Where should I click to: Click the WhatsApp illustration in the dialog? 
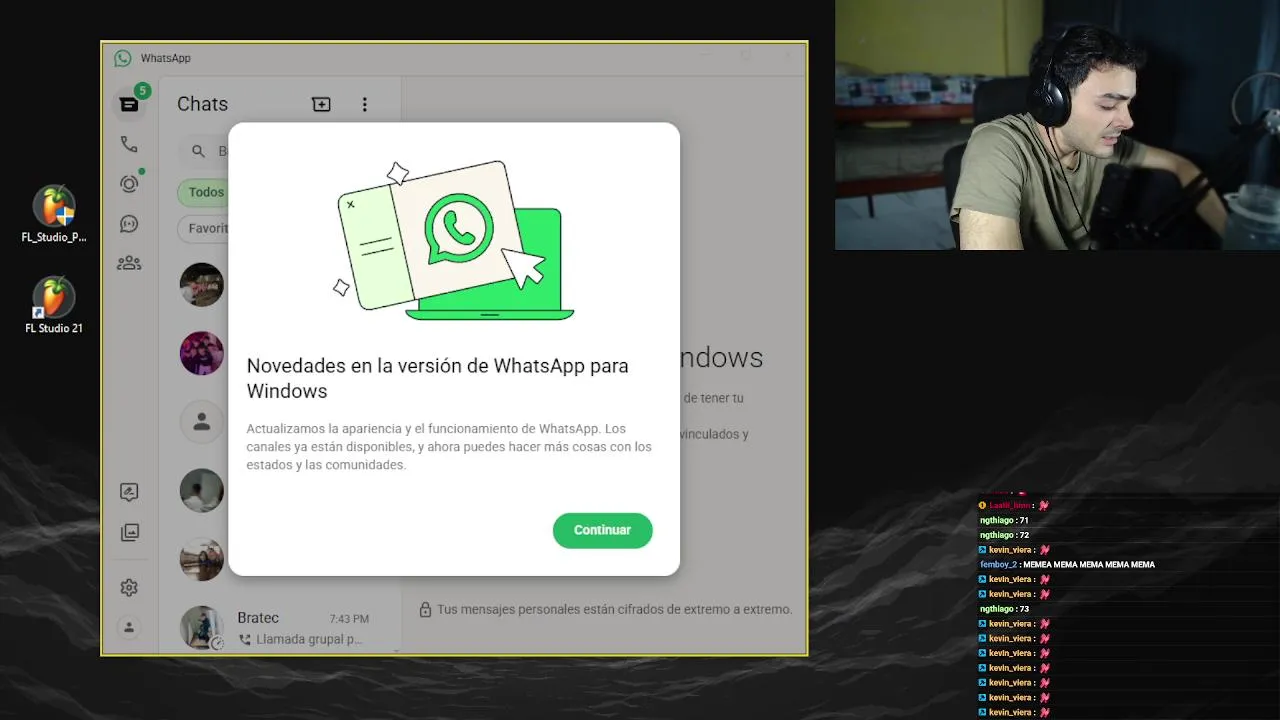454,240
